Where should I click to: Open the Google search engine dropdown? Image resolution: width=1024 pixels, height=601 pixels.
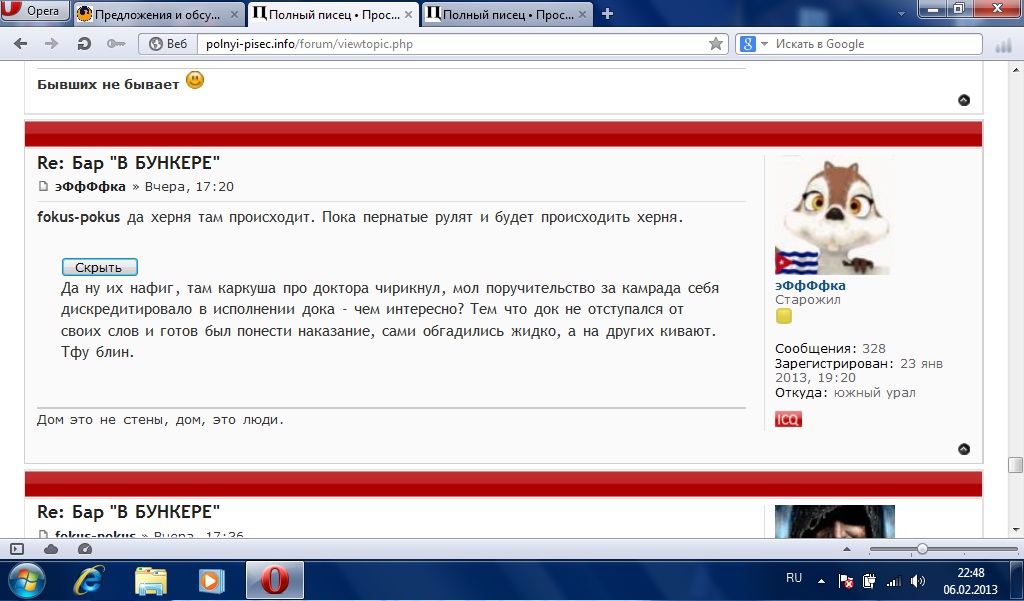pos(754,44)
